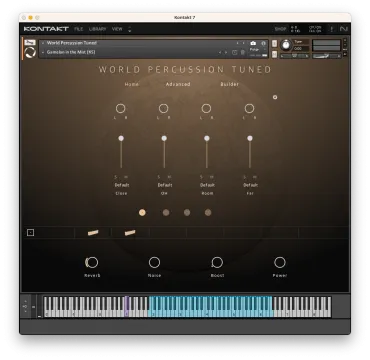Select the first highlighted page dot
This screenshot has height=360, width=370.
pos(142,212)
